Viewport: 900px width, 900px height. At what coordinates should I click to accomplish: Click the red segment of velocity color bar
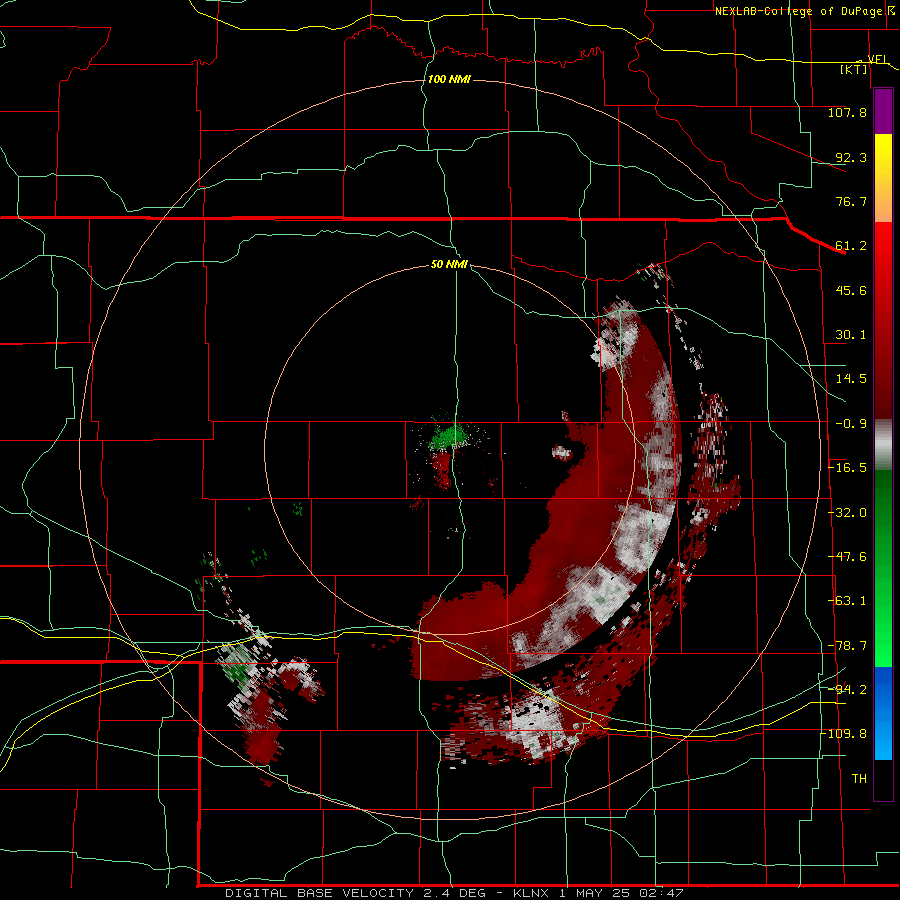pyautogui.click(x=883, y=320)
